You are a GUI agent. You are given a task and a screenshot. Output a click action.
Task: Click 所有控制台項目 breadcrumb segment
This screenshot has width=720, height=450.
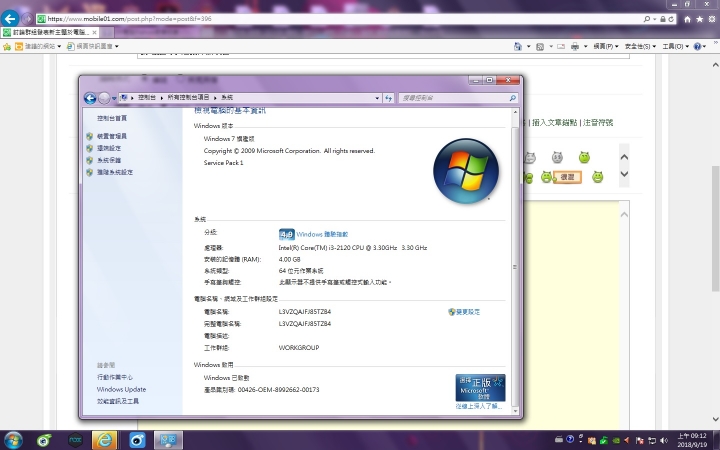click(188, 97)
